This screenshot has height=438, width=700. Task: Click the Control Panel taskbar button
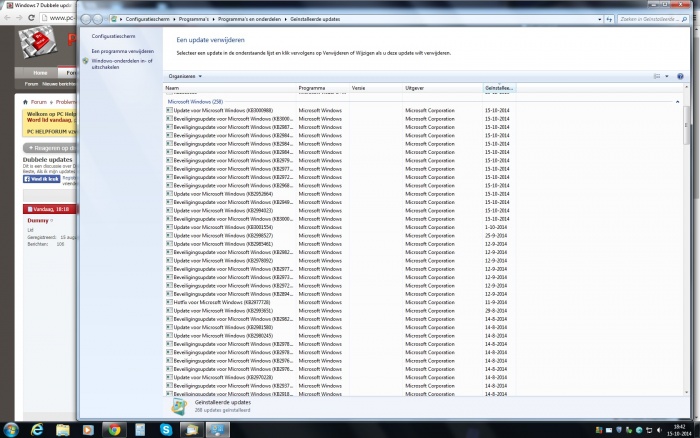click(x=218, y=430)
